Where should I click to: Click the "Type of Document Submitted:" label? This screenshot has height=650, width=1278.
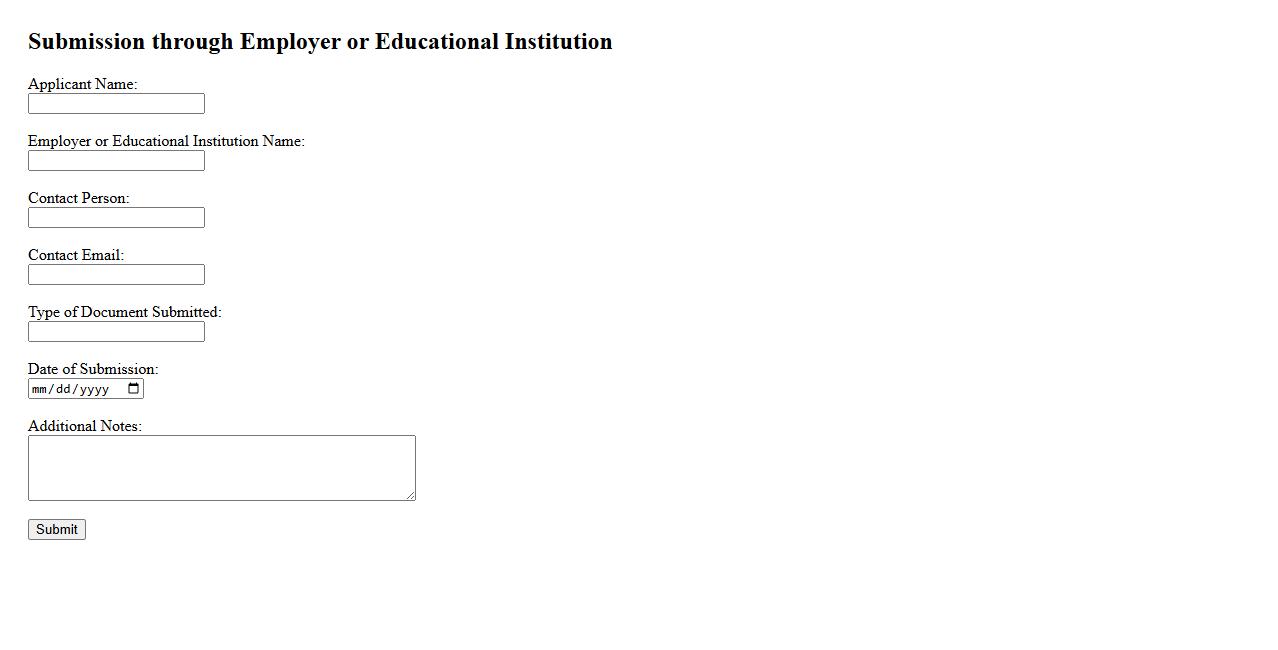coord(124,312)
